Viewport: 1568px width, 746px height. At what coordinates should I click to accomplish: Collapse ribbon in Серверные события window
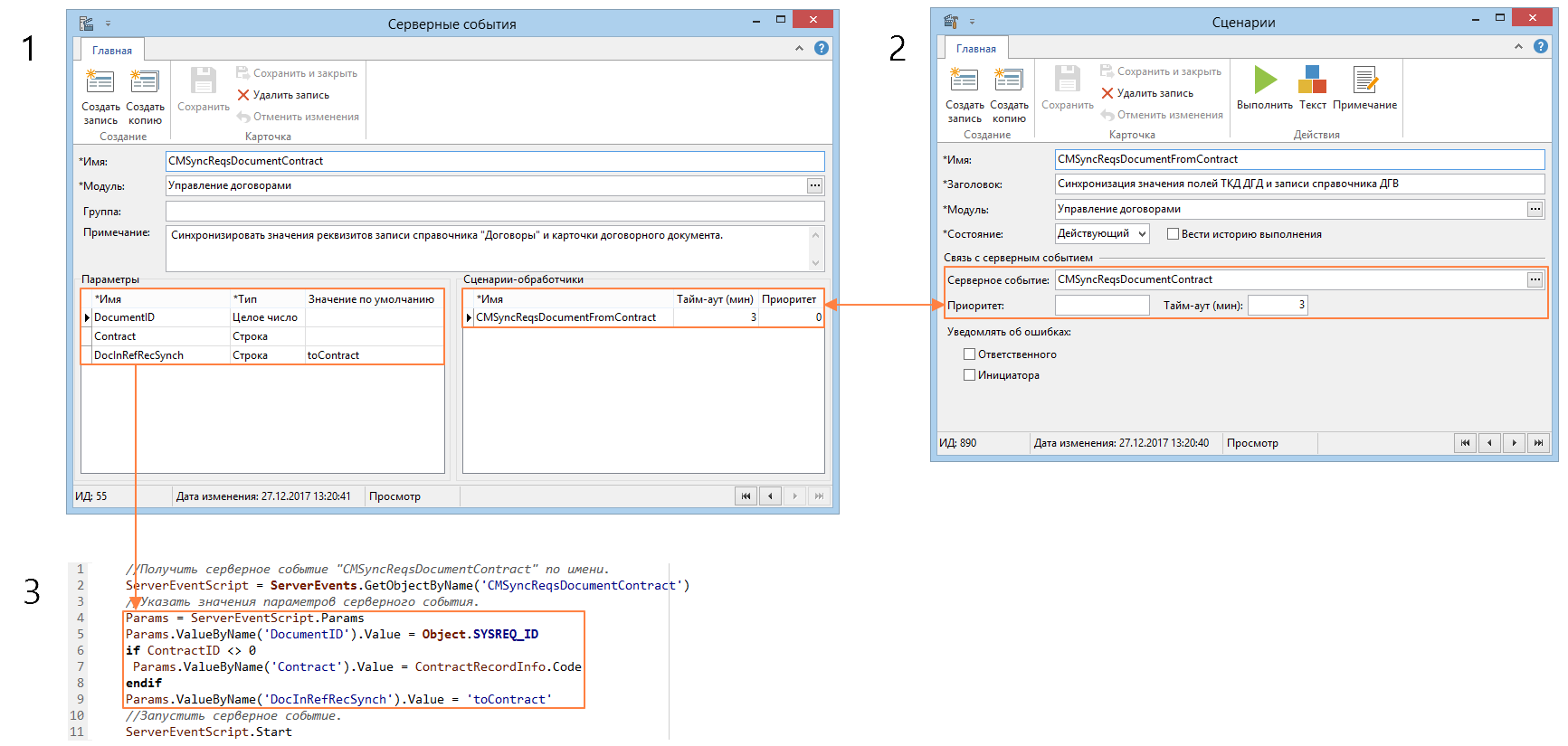pyautogui.click(x=799, y=48)
